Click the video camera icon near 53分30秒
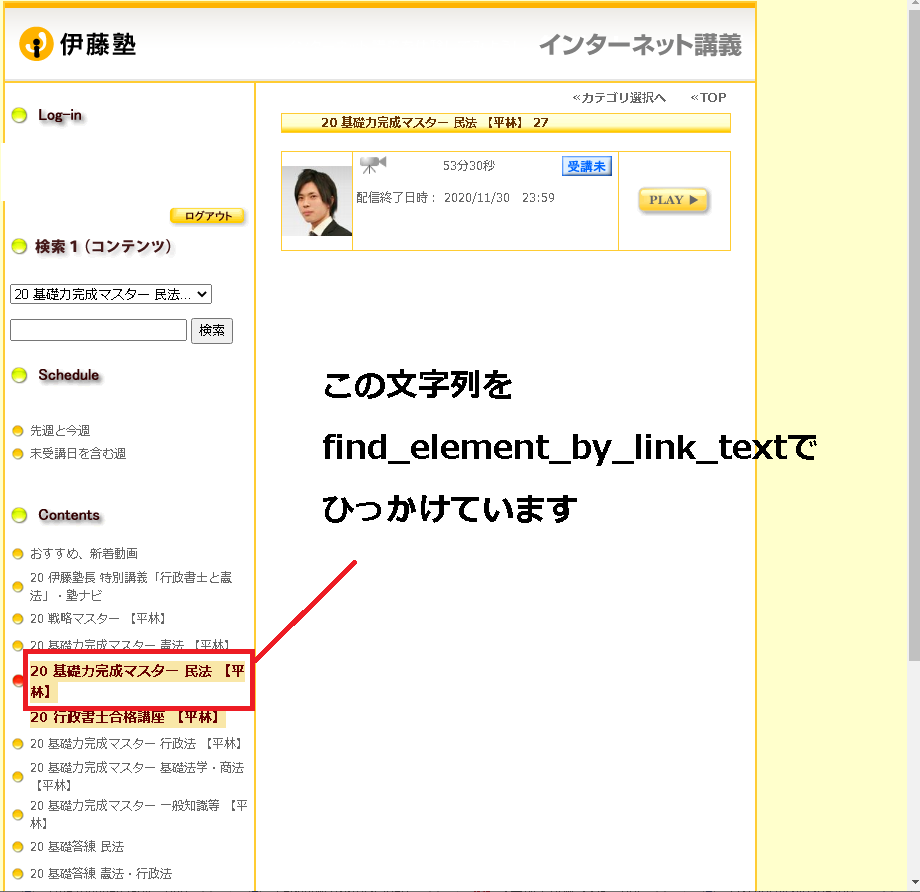The height and width of the screenshot is (892, 920). click(374, 164)
